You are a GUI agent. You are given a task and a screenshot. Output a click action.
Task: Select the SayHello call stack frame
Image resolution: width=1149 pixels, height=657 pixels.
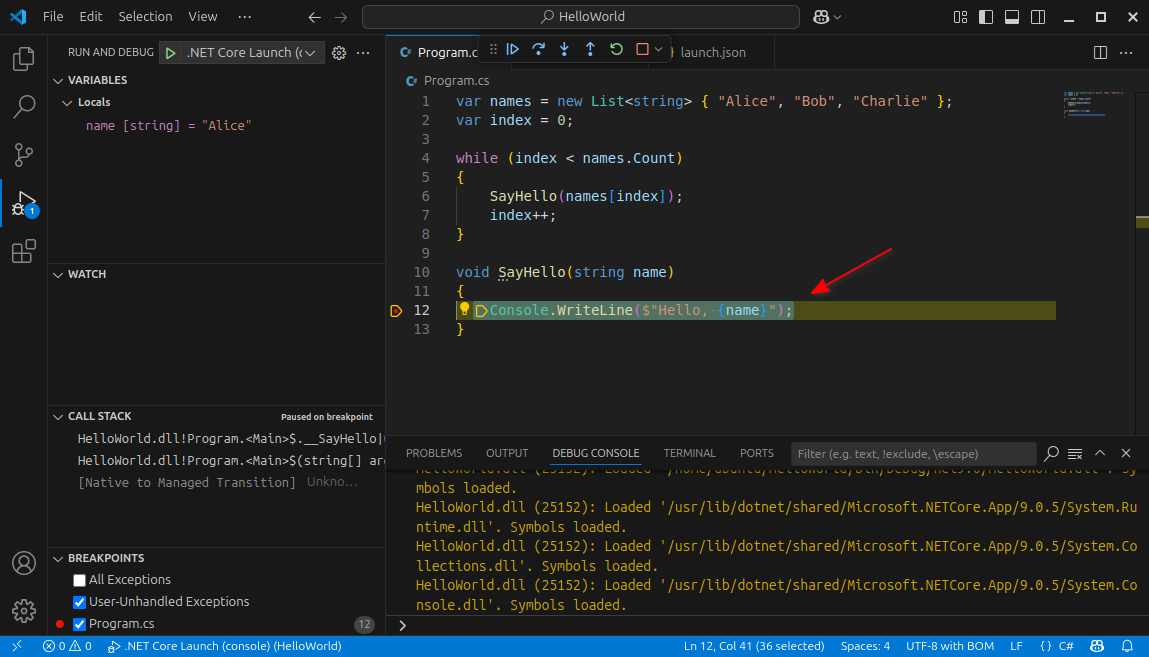pos(231,439)
